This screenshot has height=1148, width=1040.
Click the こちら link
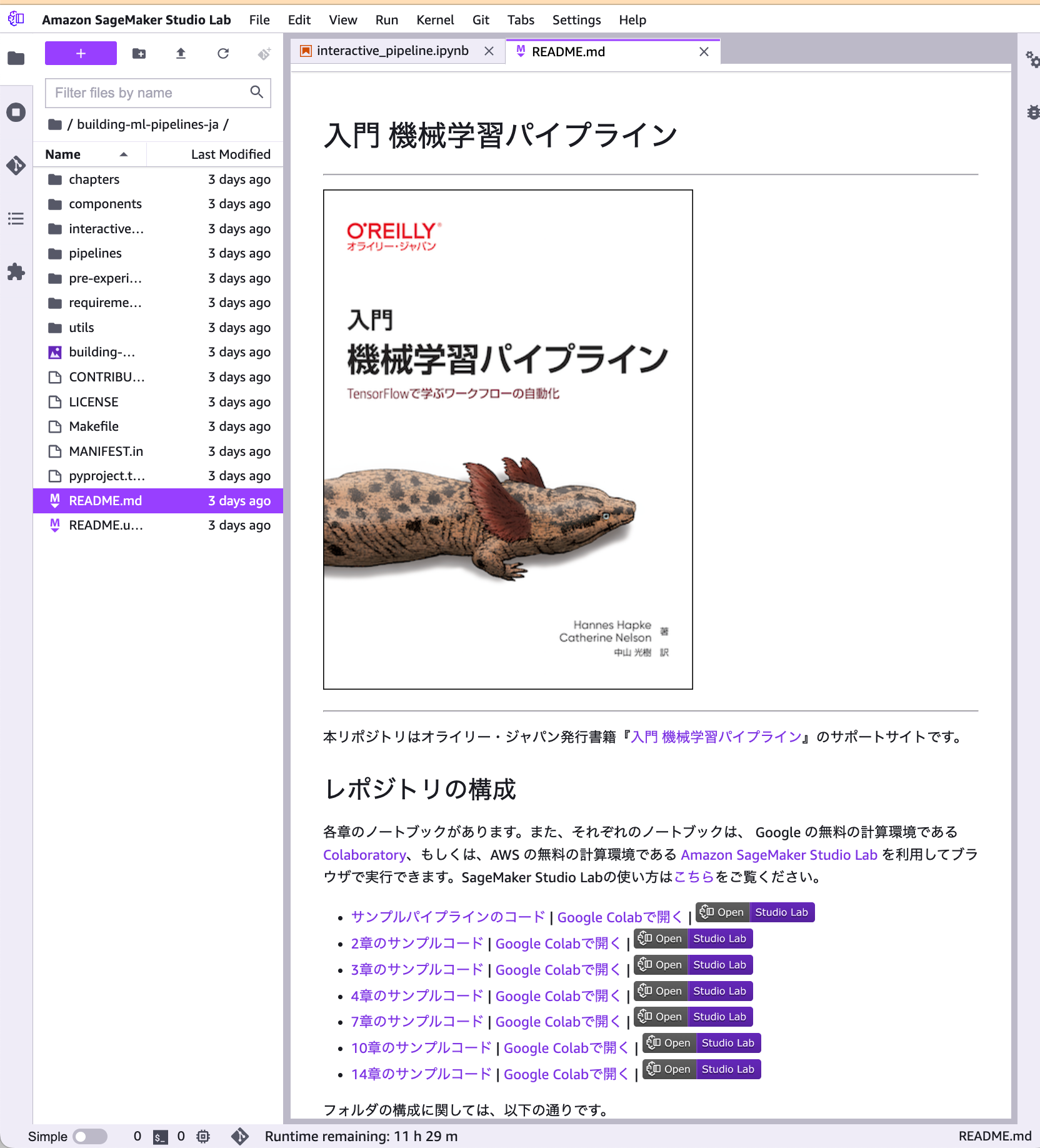click(x=694, y=877)
